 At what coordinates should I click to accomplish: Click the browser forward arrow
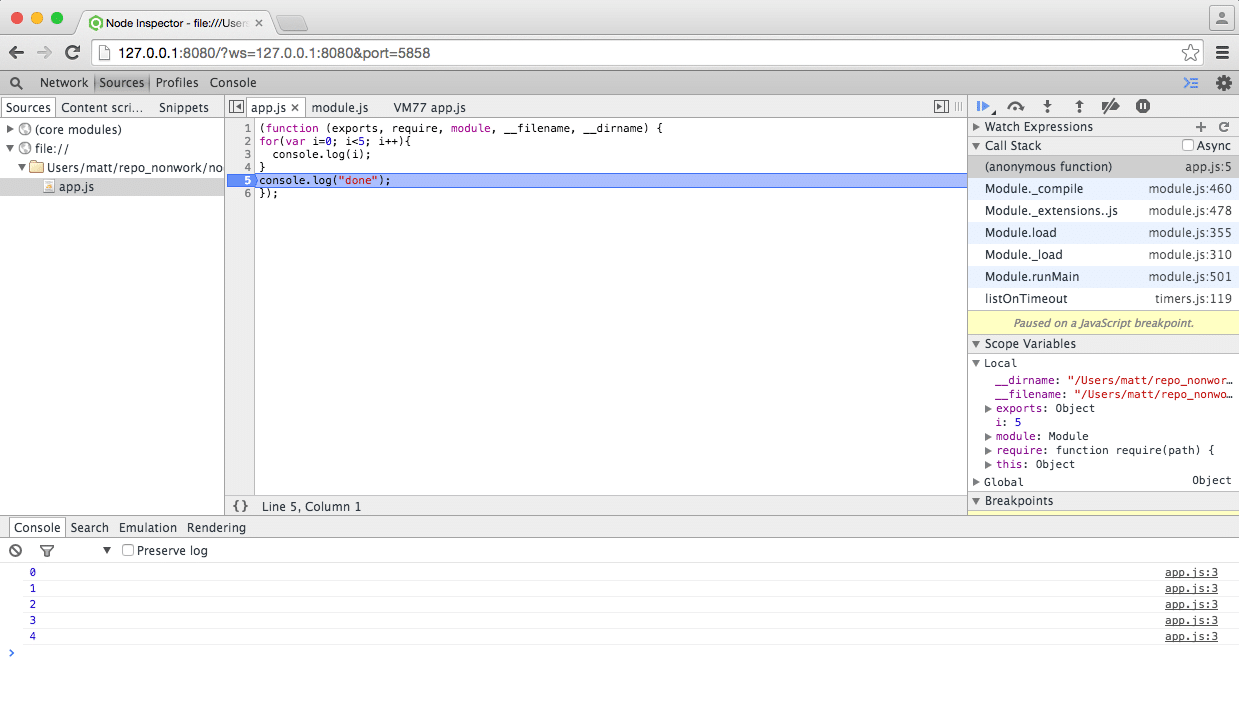(x=44, y=53)
